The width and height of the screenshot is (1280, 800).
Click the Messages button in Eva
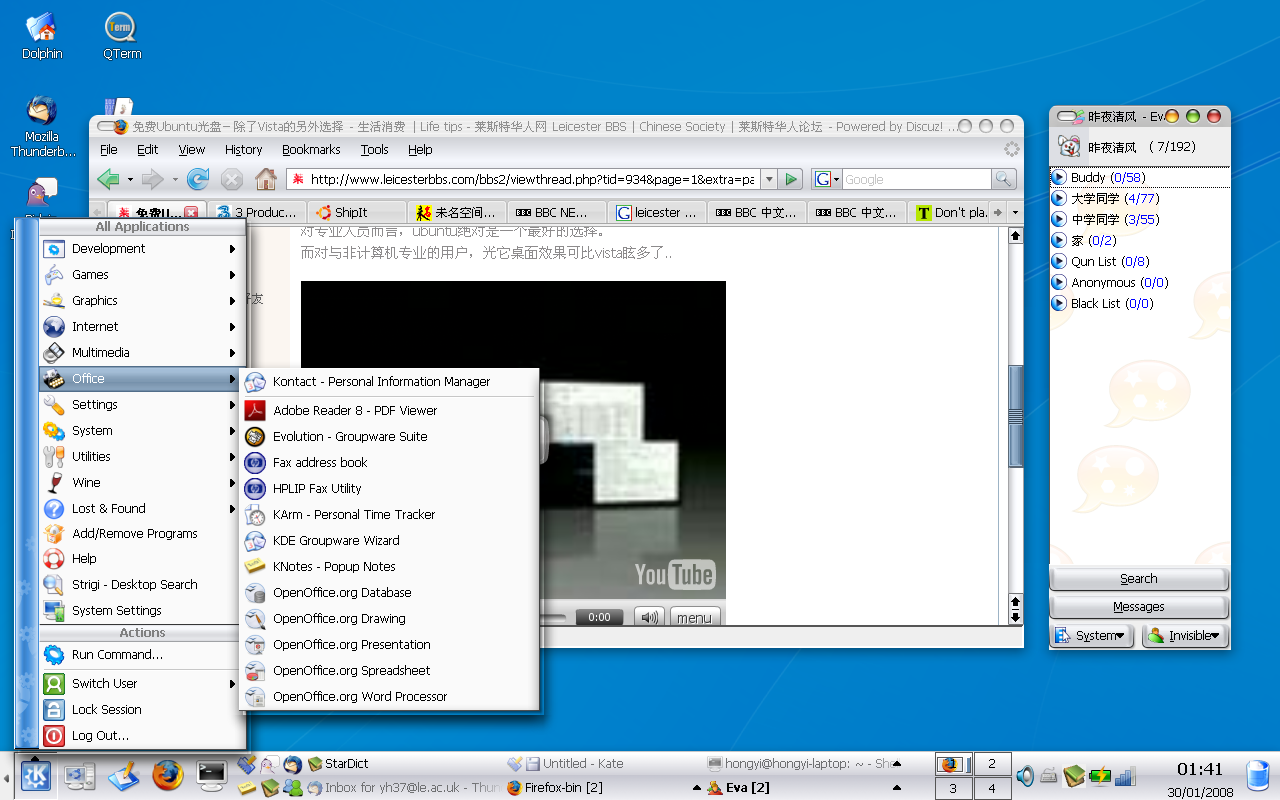pyautogui.click(x=1139, y=606)
